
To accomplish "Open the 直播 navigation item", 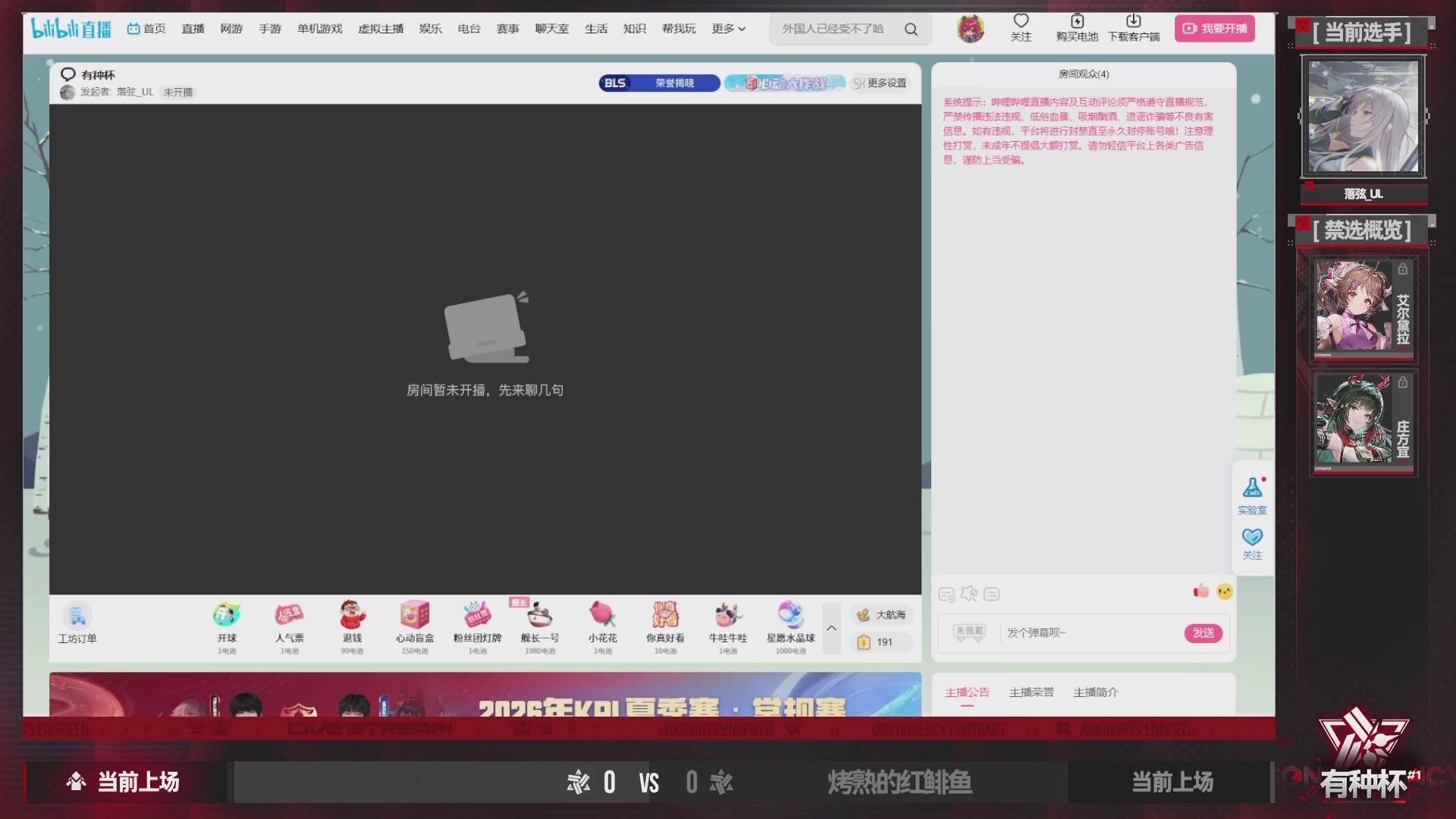I will pos(193,29).
